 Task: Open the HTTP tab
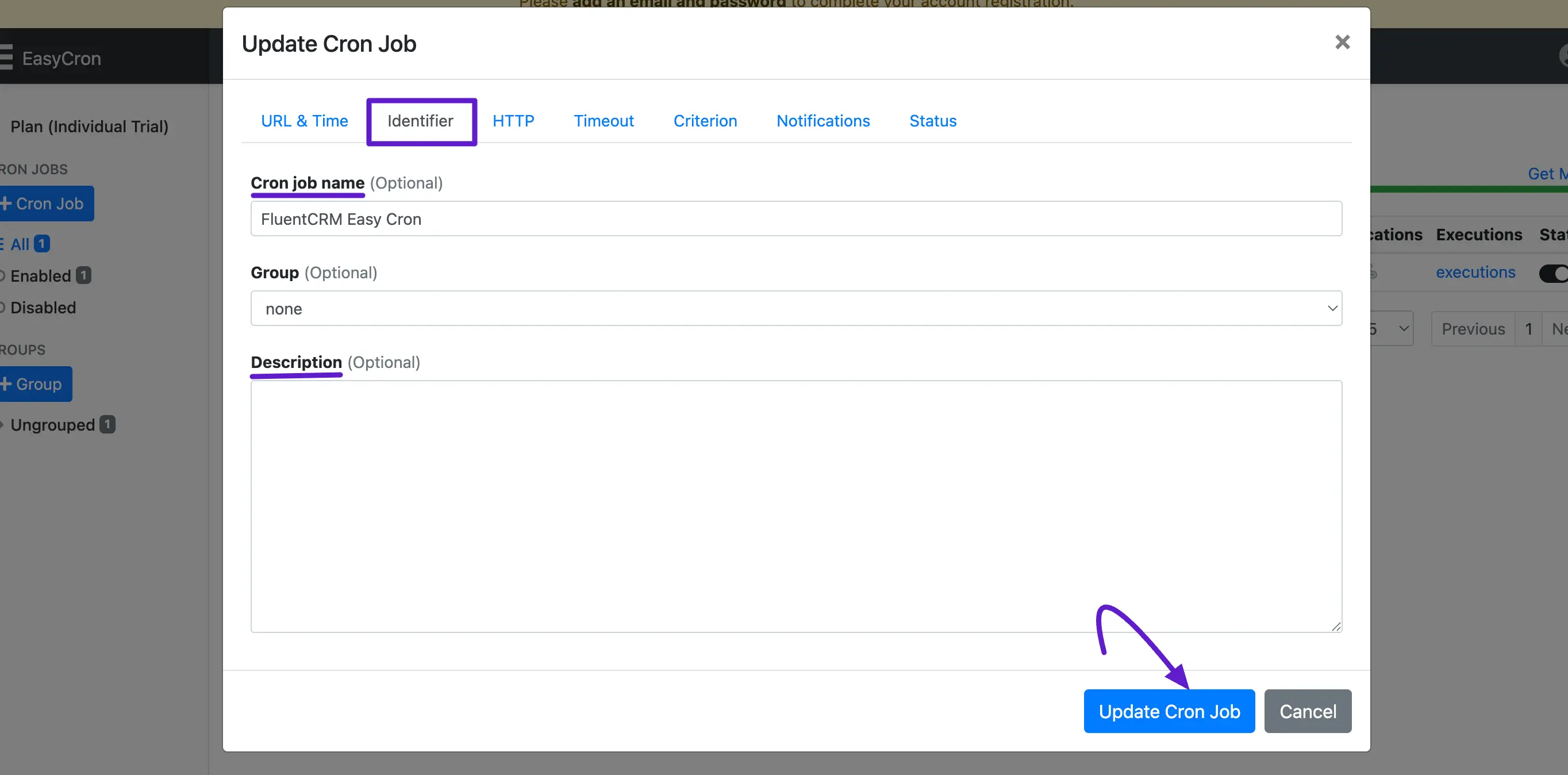[x=513, y=121]
